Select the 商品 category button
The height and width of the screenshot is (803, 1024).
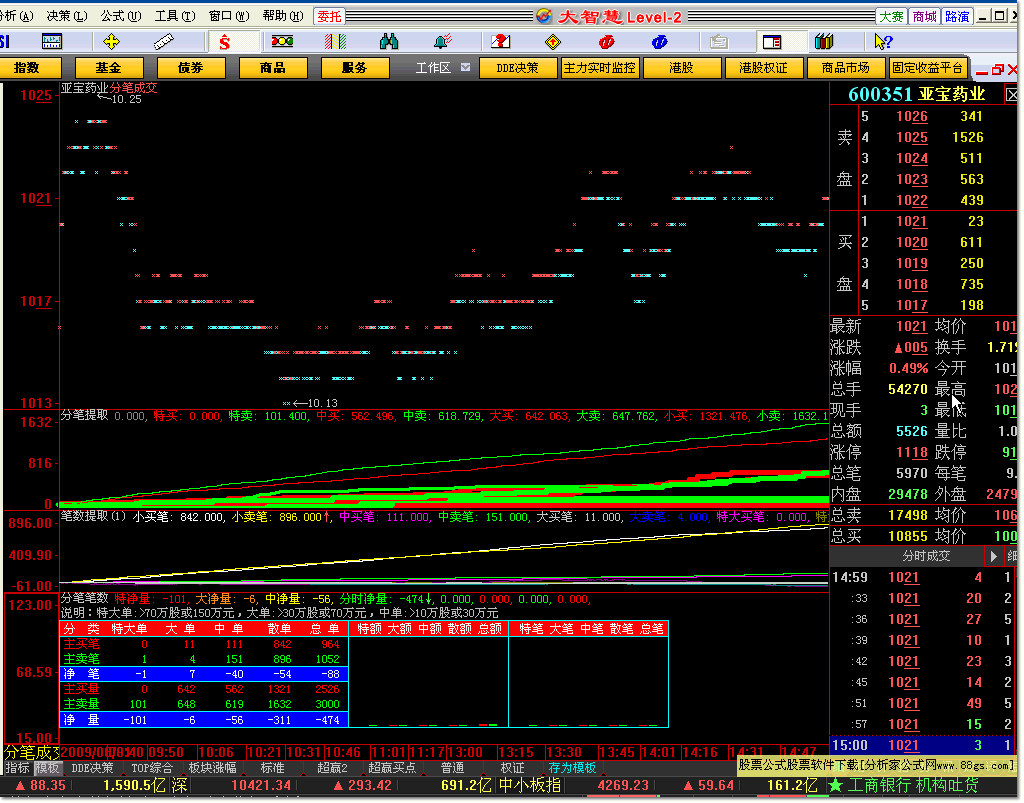pyautogui.click(x=272, y=68)
